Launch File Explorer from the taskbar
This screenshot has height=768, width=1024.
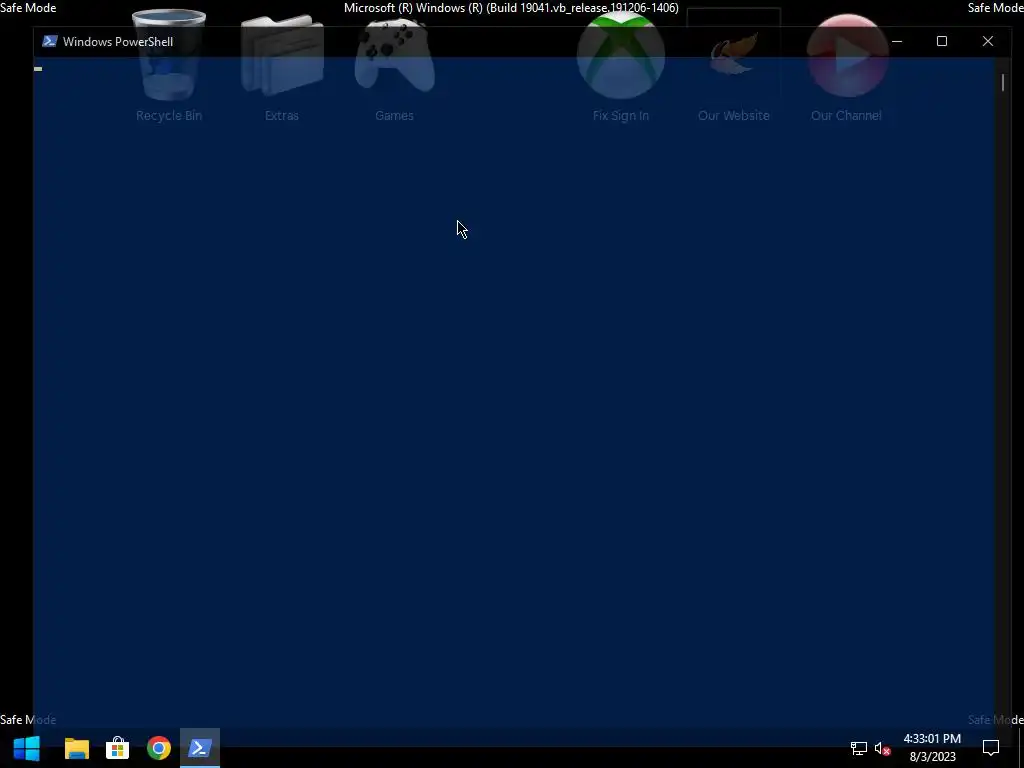[x=77, y=748]
